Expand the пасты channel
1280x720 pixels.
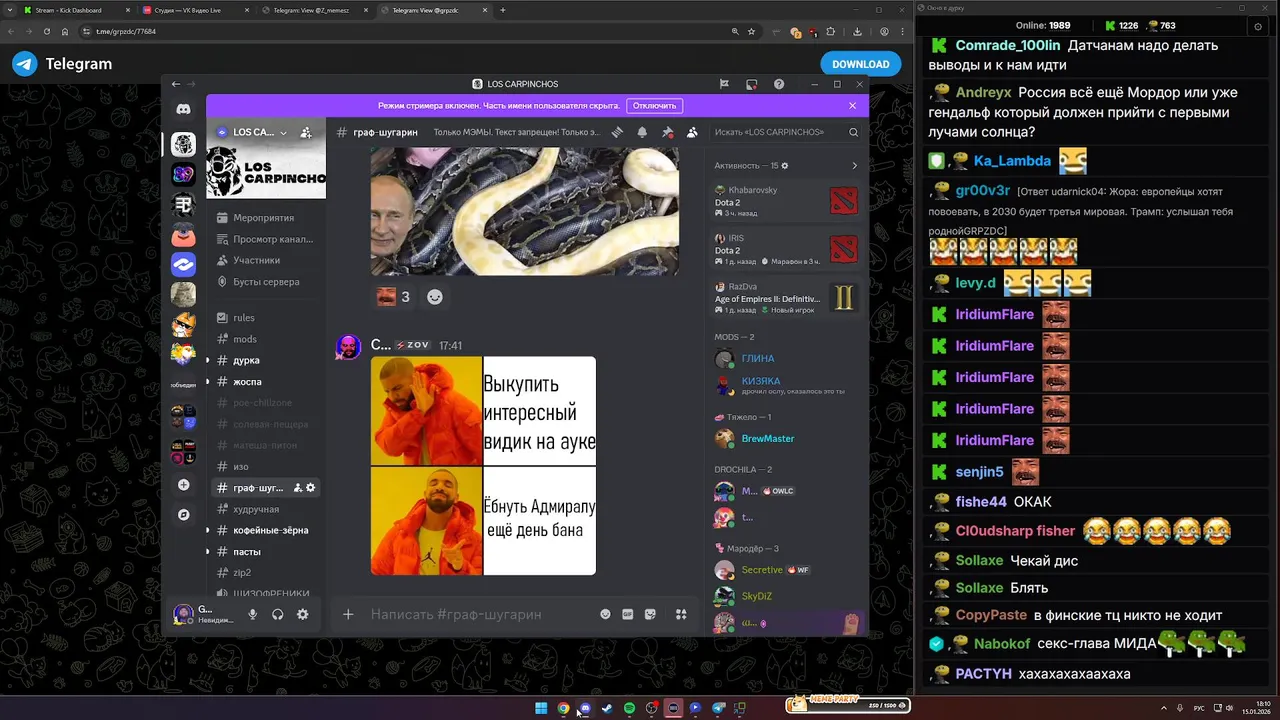point(208,551)
